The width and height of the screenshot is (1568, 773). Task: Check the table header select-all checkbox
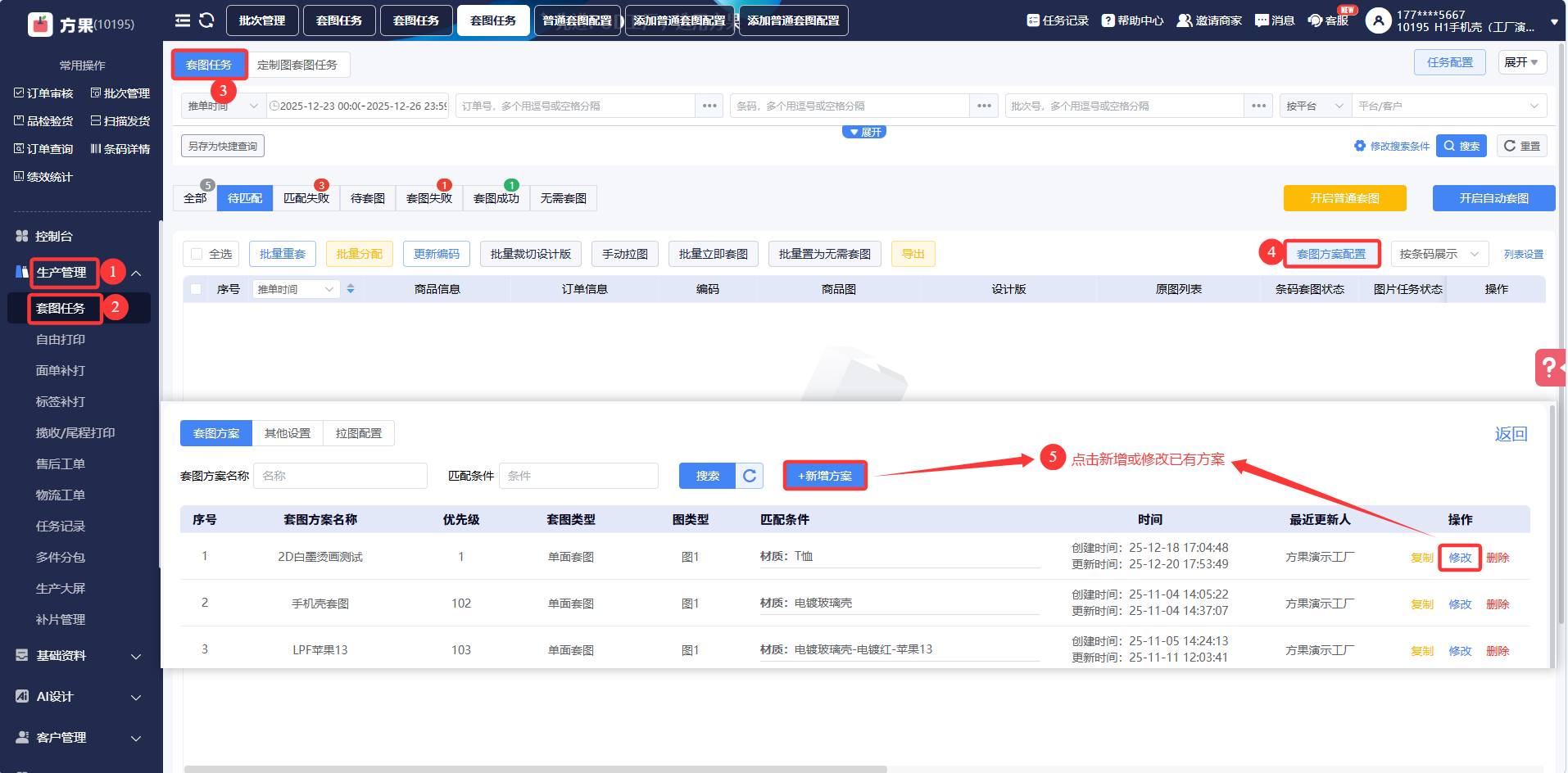(196, 289)
